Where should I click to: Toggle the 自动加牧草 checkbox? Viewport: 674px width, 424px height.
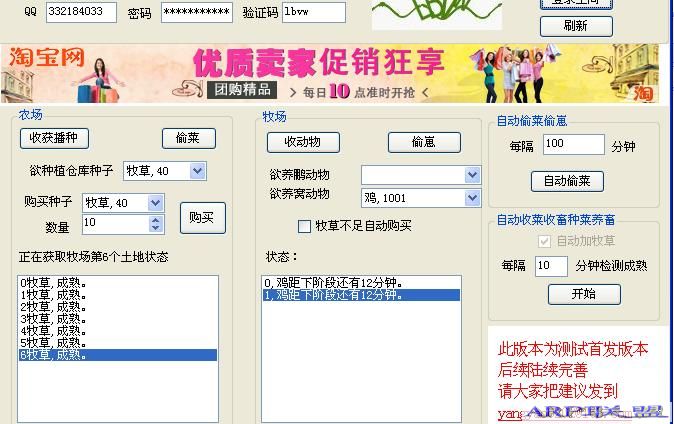click(544, 241)
